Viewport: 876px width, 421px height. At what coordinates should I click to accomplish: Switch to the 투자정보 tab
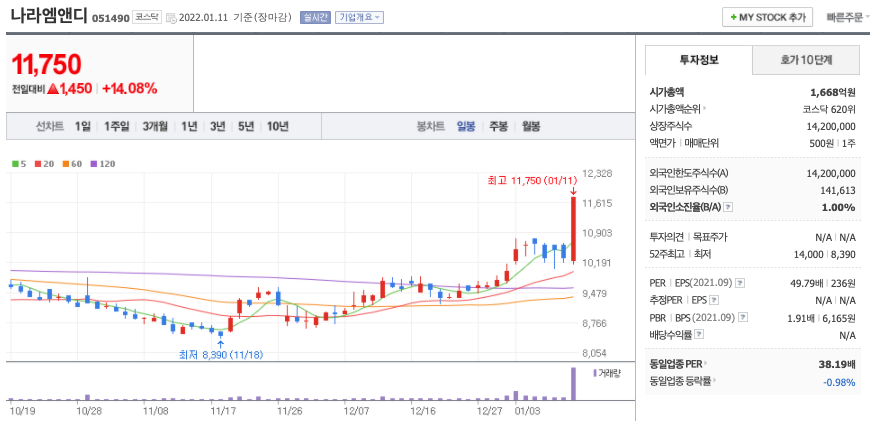(699, 60)
